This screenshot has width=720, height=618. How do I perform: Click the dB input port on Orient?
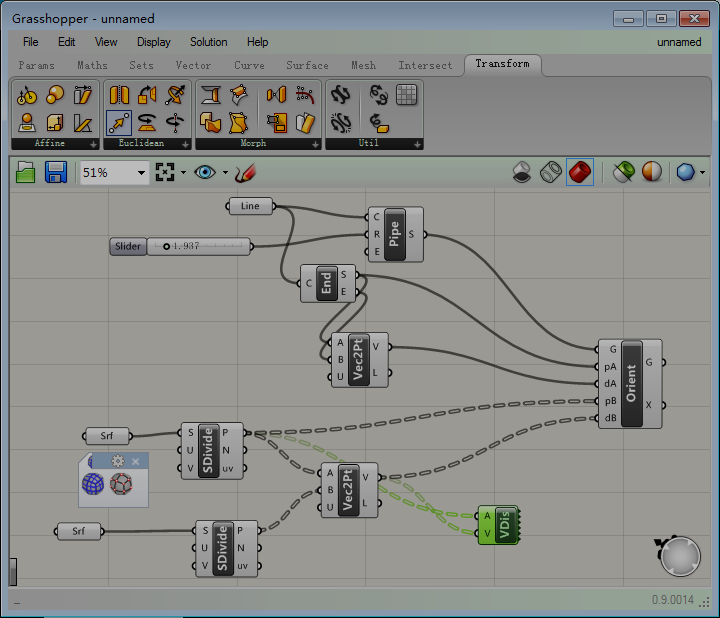pyautogui.click(x=597, y=418)
